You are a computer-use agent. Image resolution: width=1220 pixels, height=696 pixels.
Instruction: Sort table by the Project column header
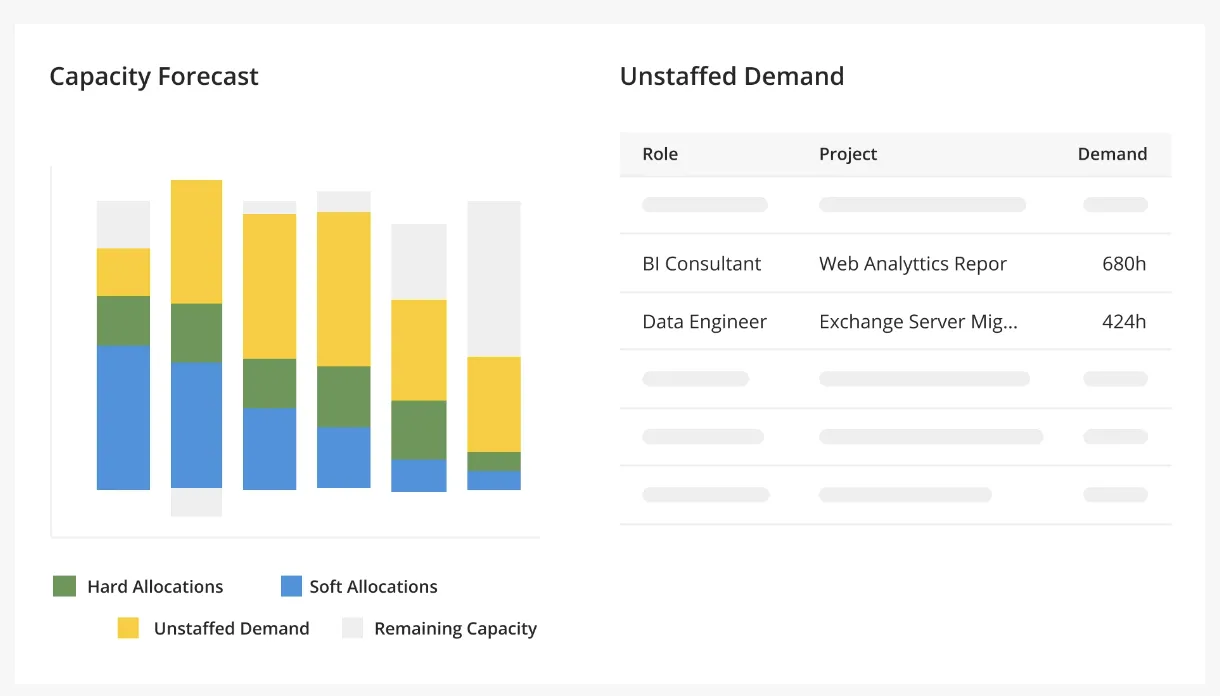click(x=848, y=154)
